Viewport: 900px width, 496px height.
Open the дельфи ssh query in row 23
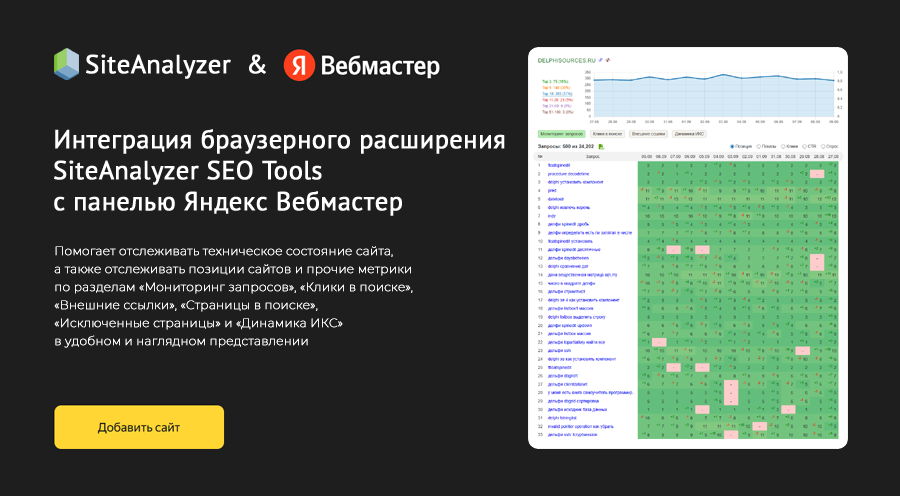(x=557, y=351)
